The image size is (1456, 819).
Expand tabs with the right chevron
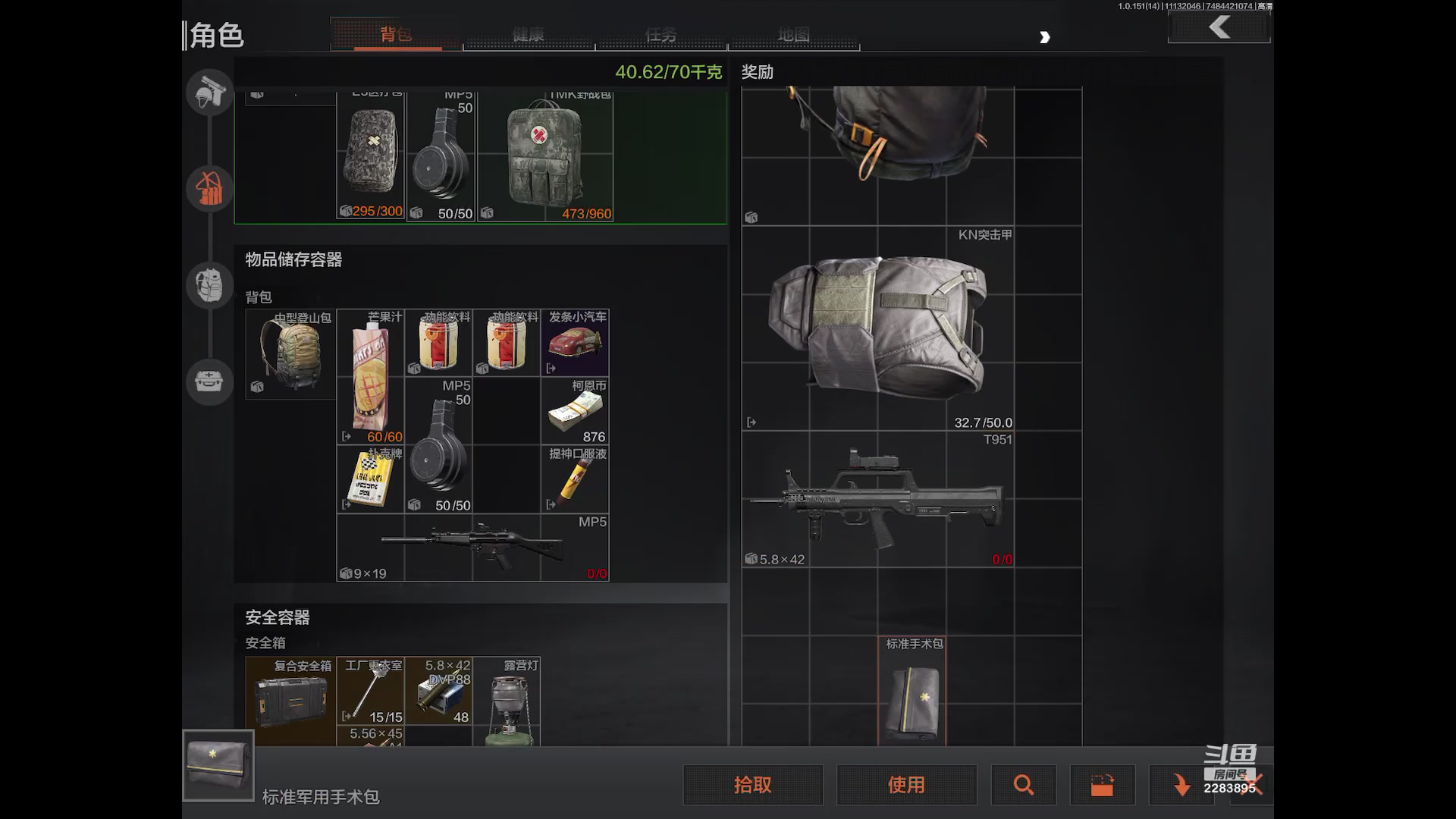click(1044, 37)
